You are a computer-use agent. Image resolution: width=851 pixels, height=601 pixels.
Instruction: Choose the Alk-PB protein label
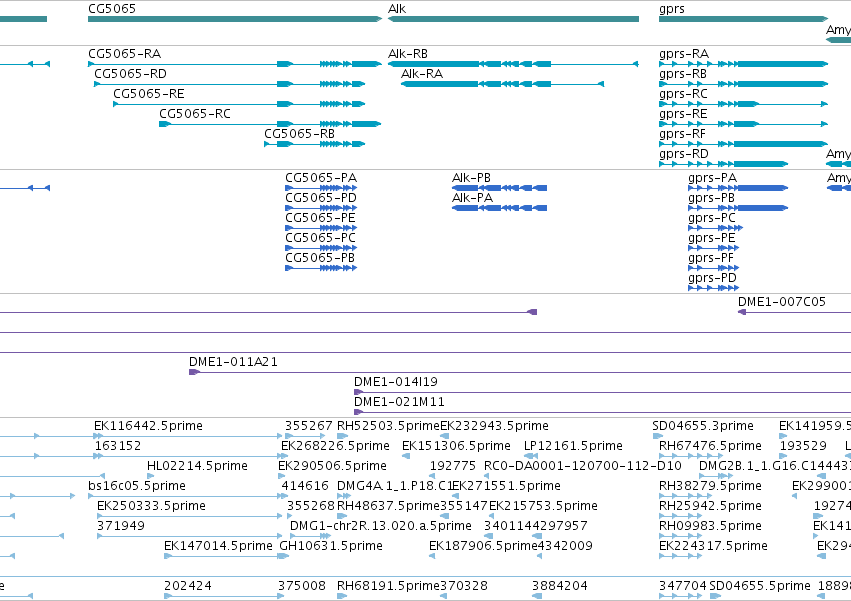point(471,178)
